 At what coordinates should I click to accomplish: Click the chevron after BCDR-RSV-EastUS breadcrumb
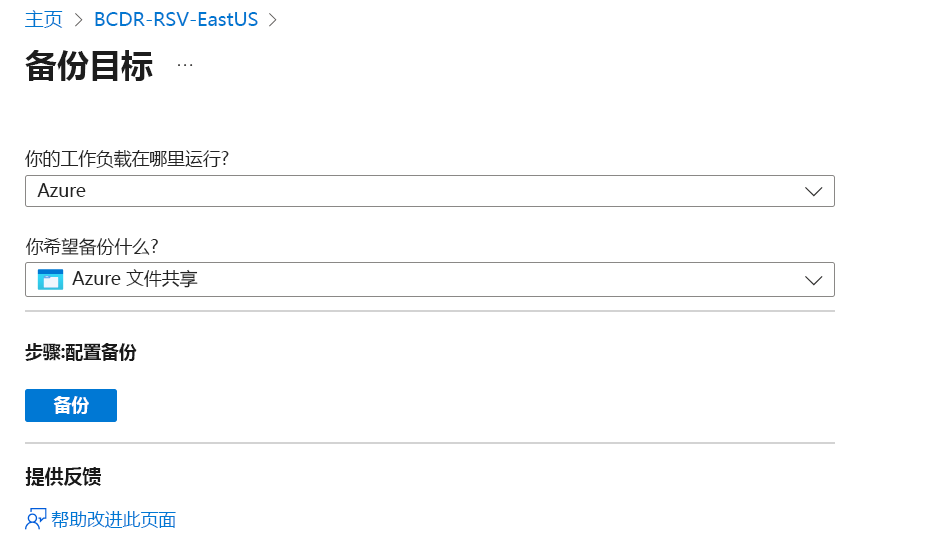(273, 20)
